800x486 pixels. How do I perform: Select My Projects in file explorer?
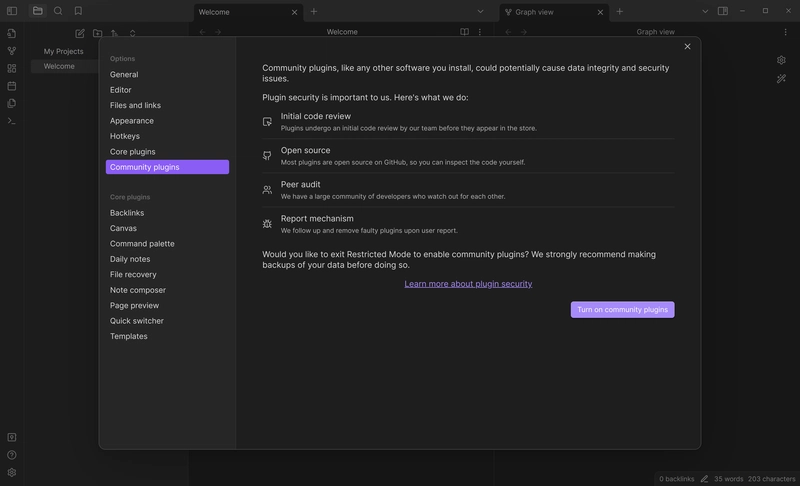(x=64, y=51)
